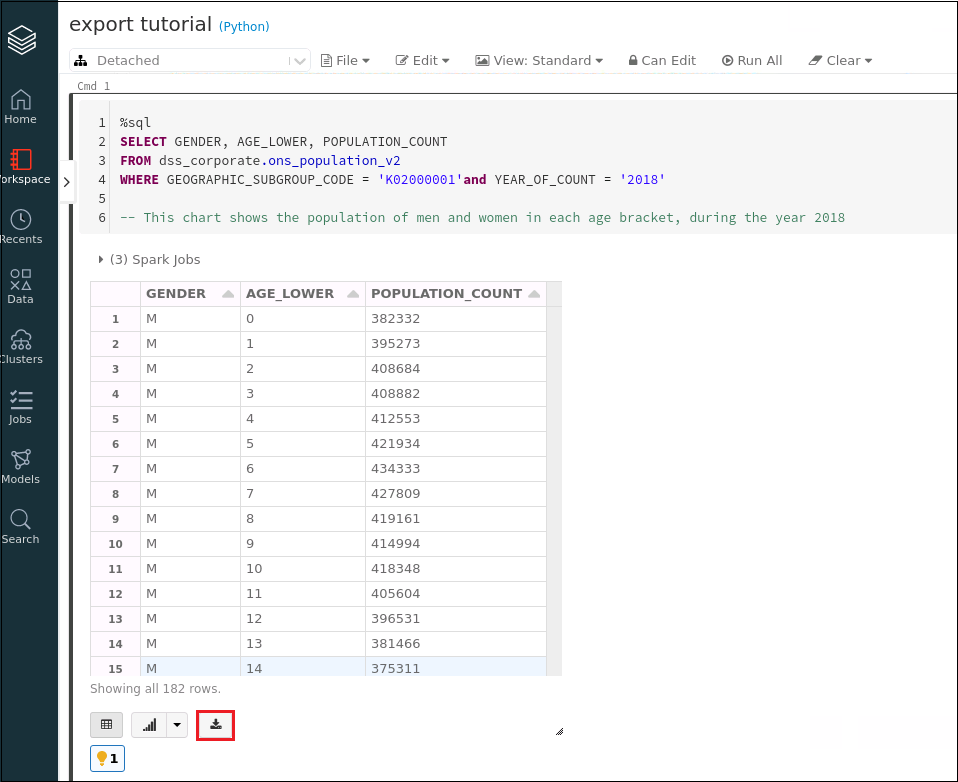This screenshot has height=782, width=958.
Task: Sort by the POPULATION_COUNT column arrow
Action: 535,294
